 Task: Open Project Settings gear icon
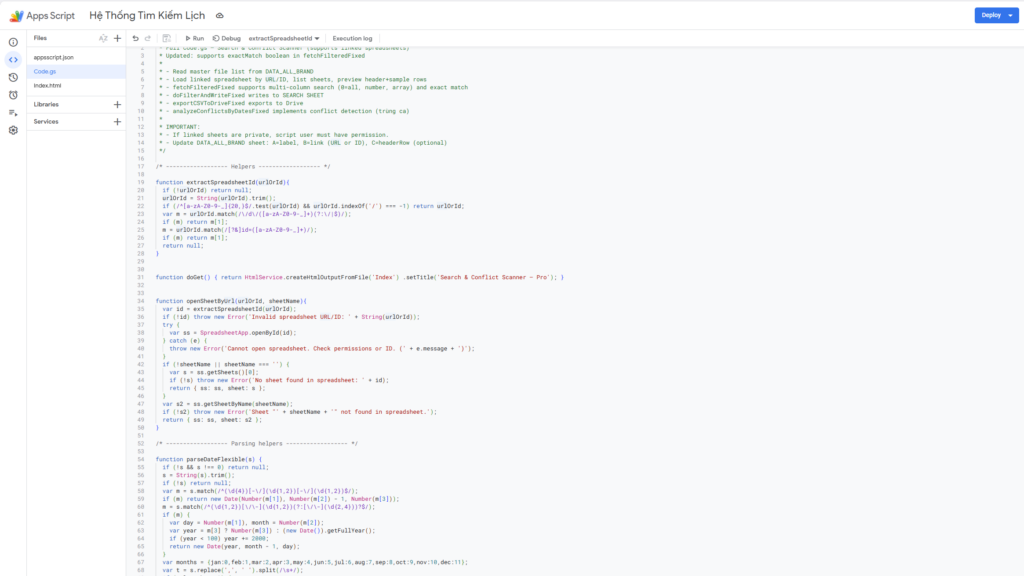13,131
